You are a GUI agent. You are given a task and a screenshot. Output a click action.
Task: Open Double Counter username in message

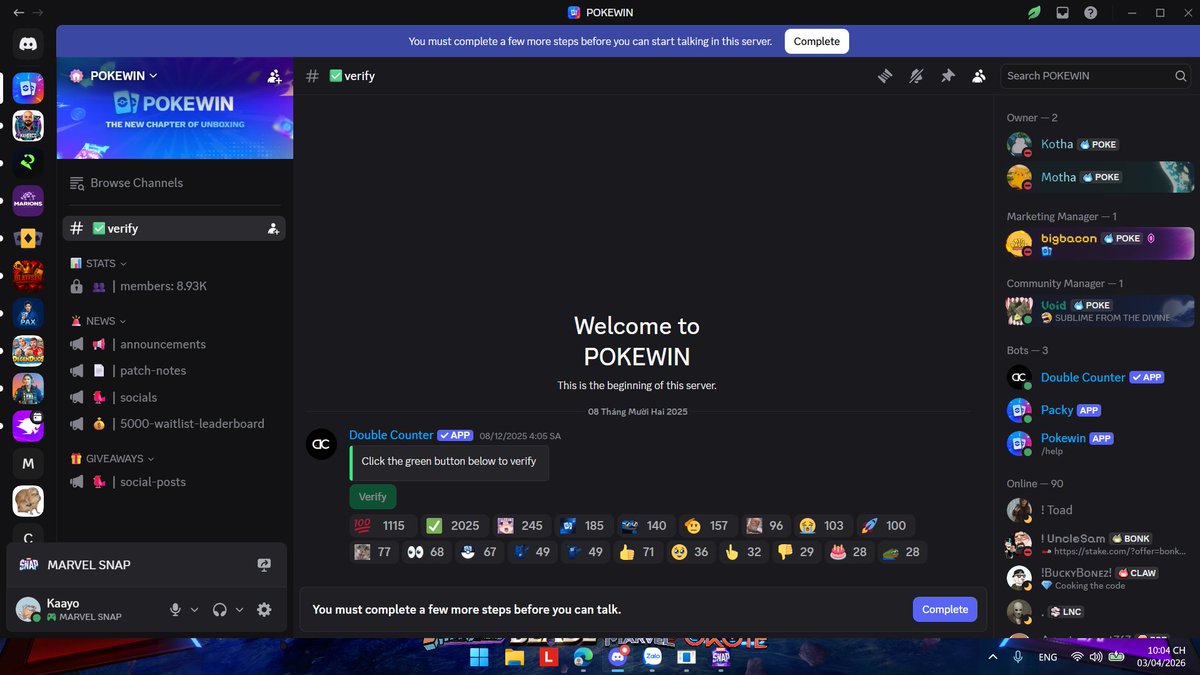click(x=391, y=435)
